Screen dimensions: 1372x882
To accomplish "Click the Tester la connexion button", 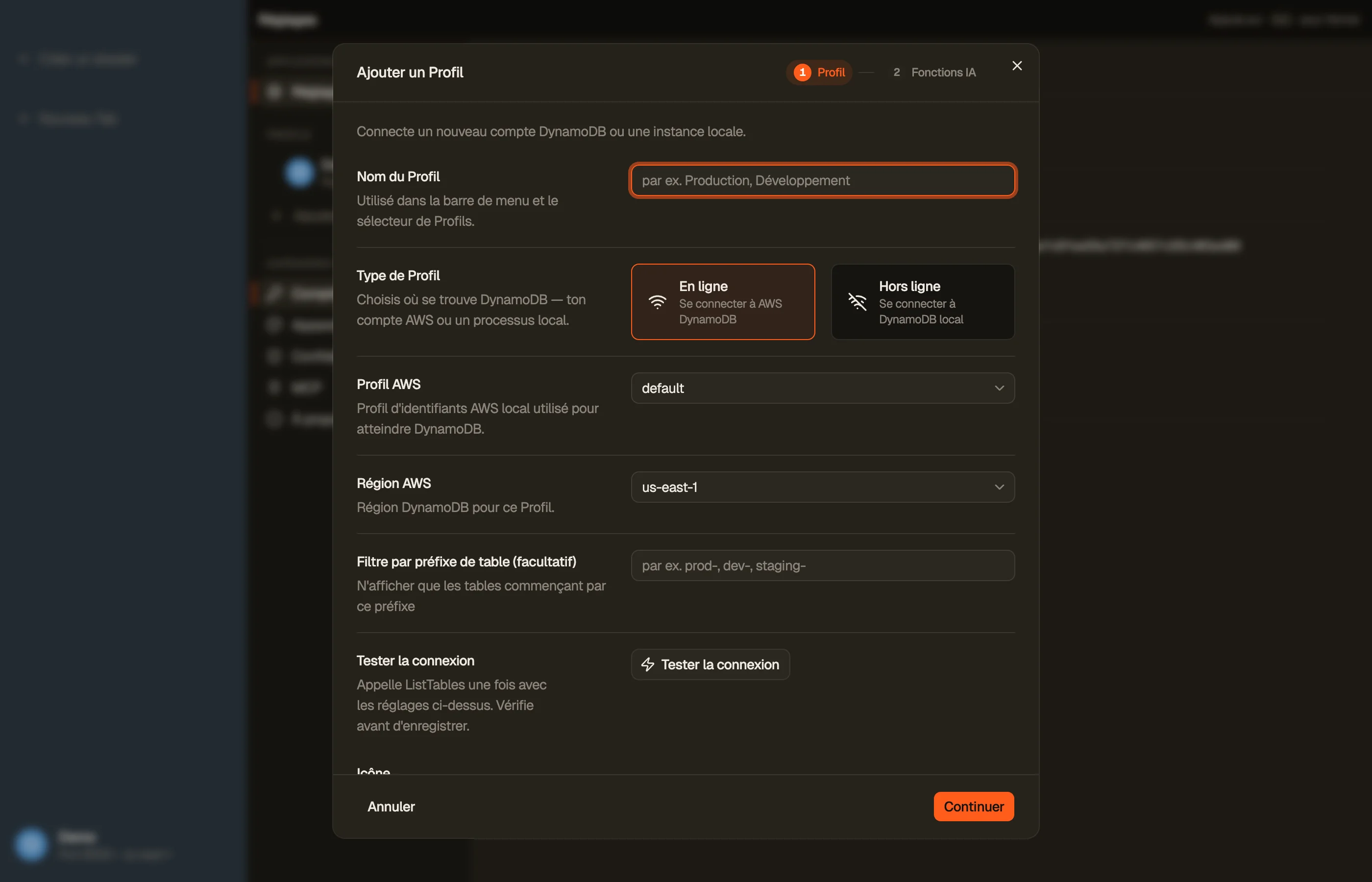I will (x=710, y=664).
